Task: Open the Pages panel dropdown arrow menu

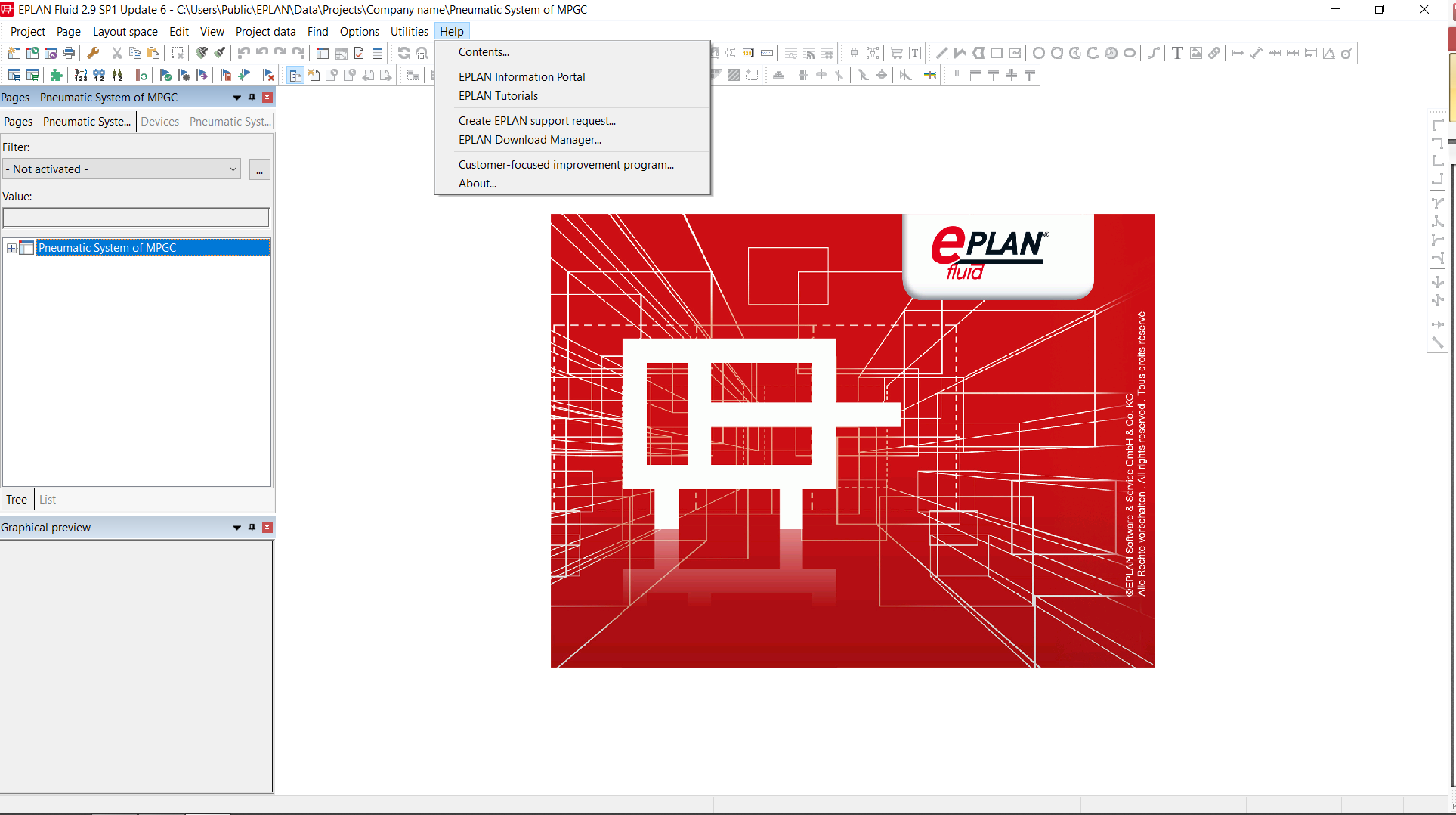Action: click(x=236, y=98)
